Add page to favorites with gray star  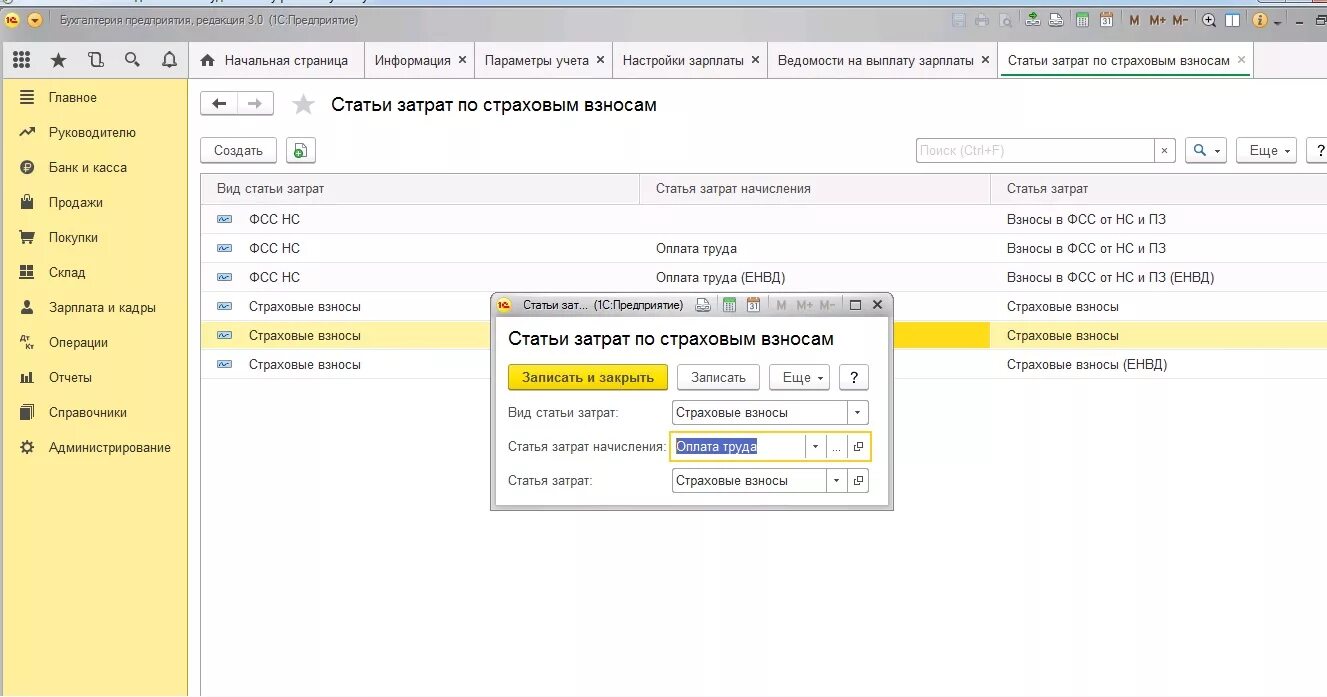pyautogui.click(x=303, y=105)
